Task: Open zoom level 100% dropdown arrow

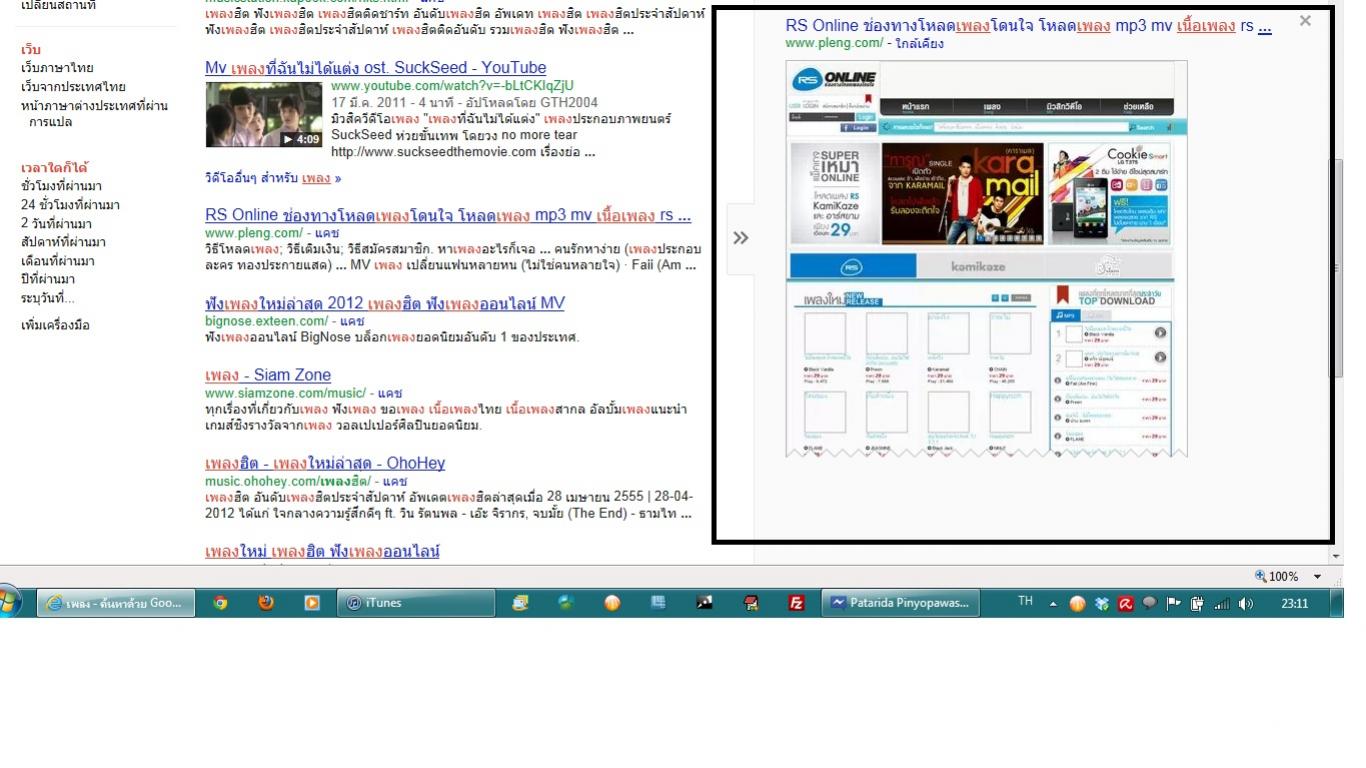Action: pyautogui.click(x=1317, y=577)
